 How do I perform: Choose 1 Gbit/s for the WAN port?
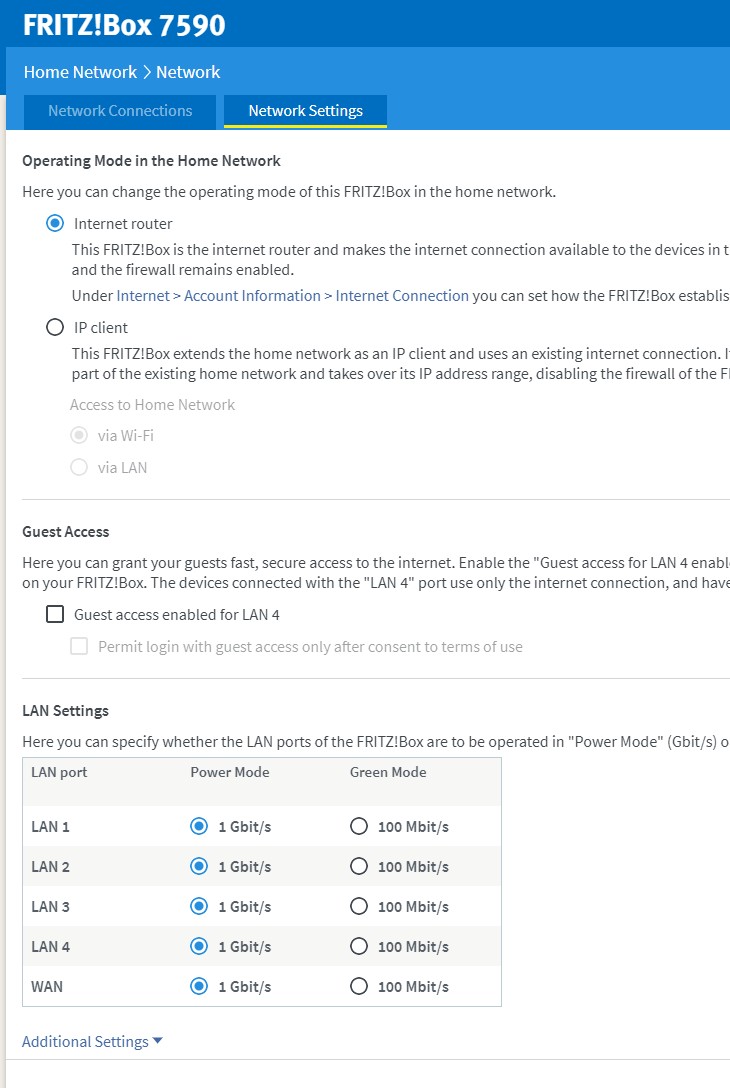click(199, 987)
